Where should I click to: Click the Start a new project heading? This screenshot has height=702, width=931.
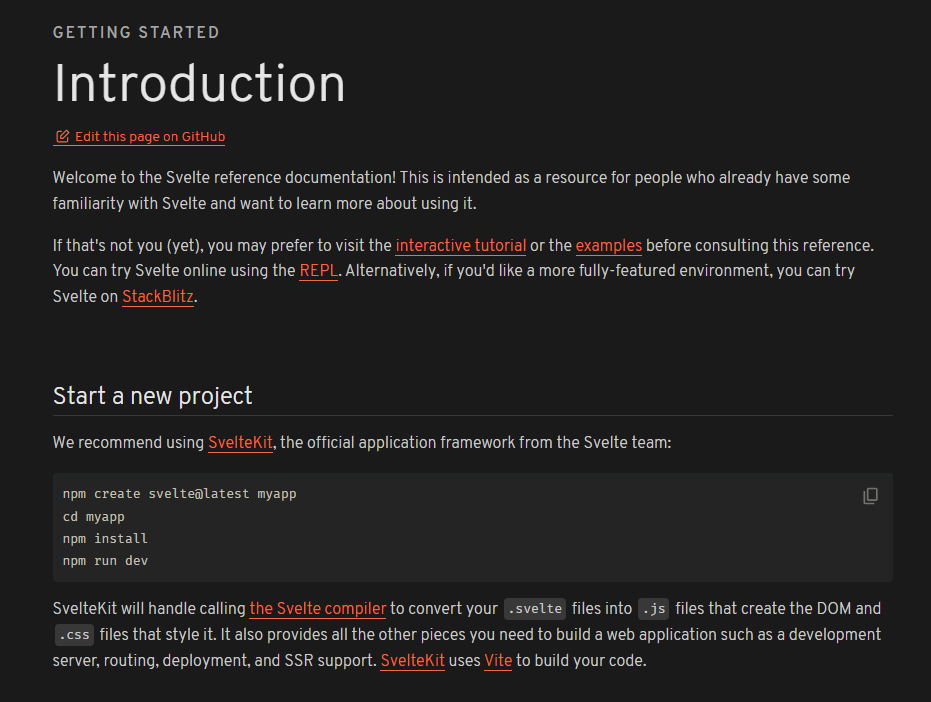tap(153, 396)
